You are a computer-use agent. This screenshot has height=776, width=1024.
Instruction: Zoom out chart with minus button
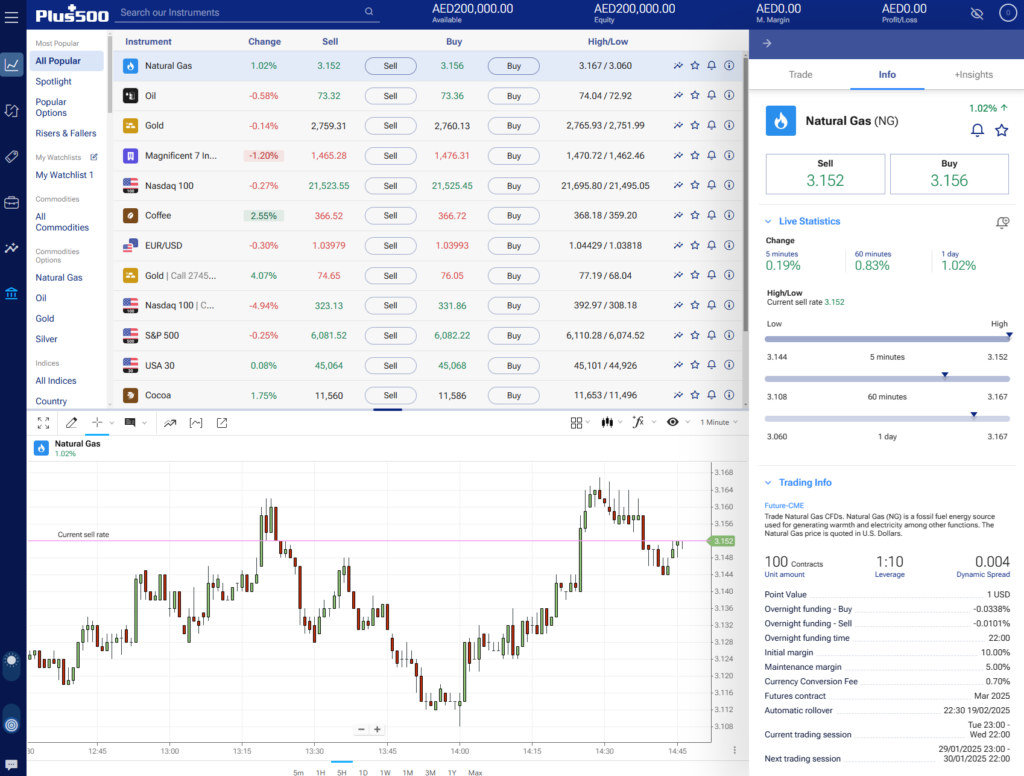coord(361,729)
